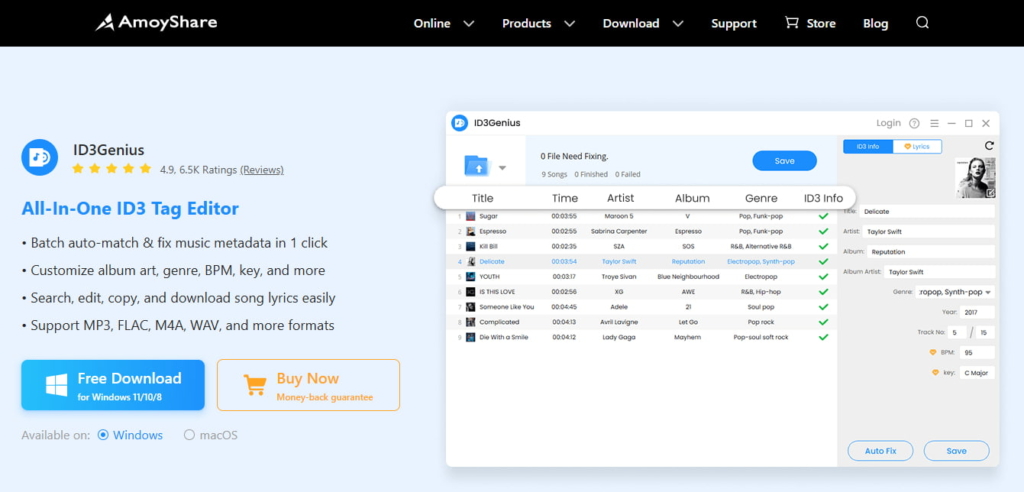Select the macOS radio button

[189, 435]
